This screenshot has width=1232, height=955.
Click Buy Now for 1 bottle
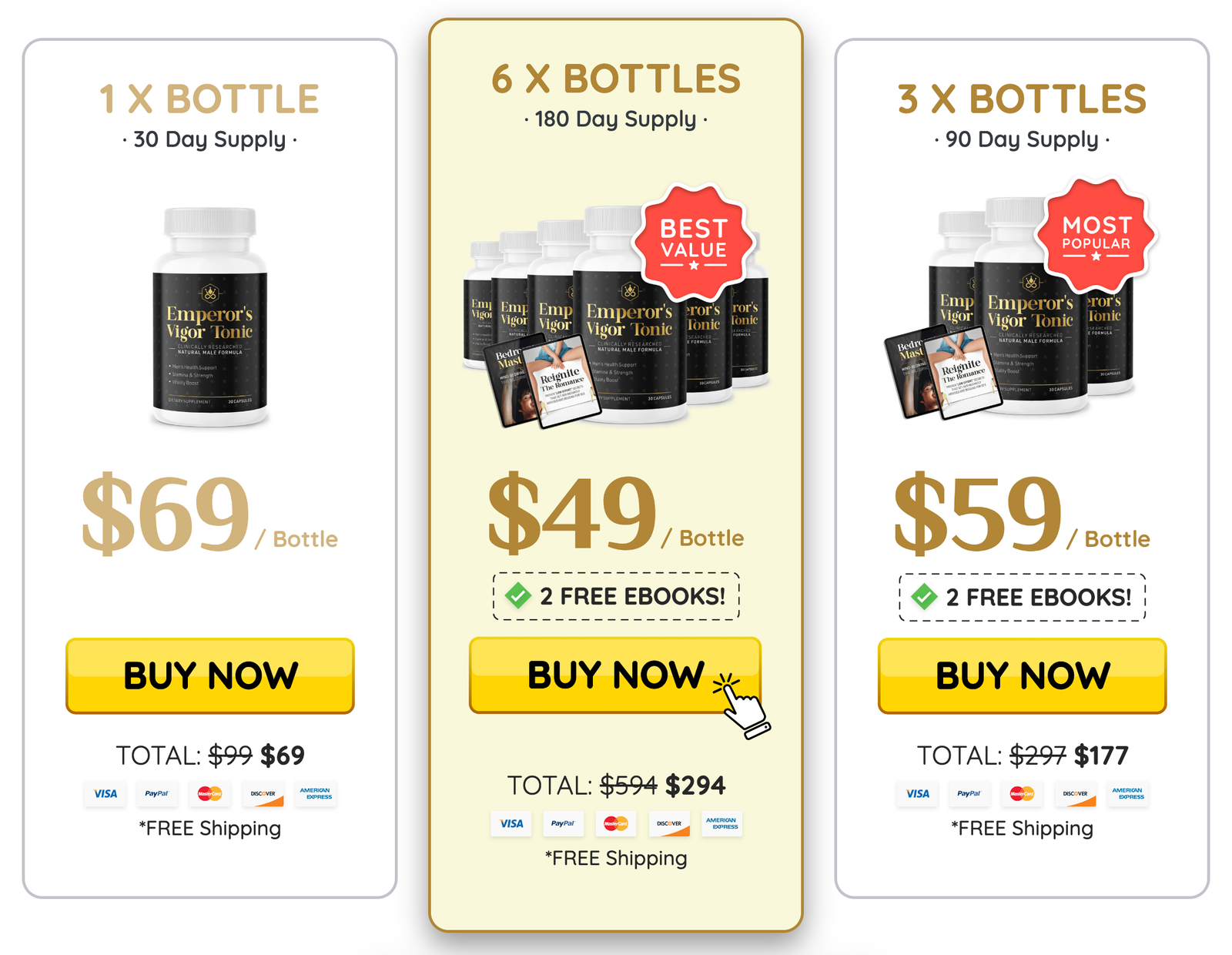point(210,675)
